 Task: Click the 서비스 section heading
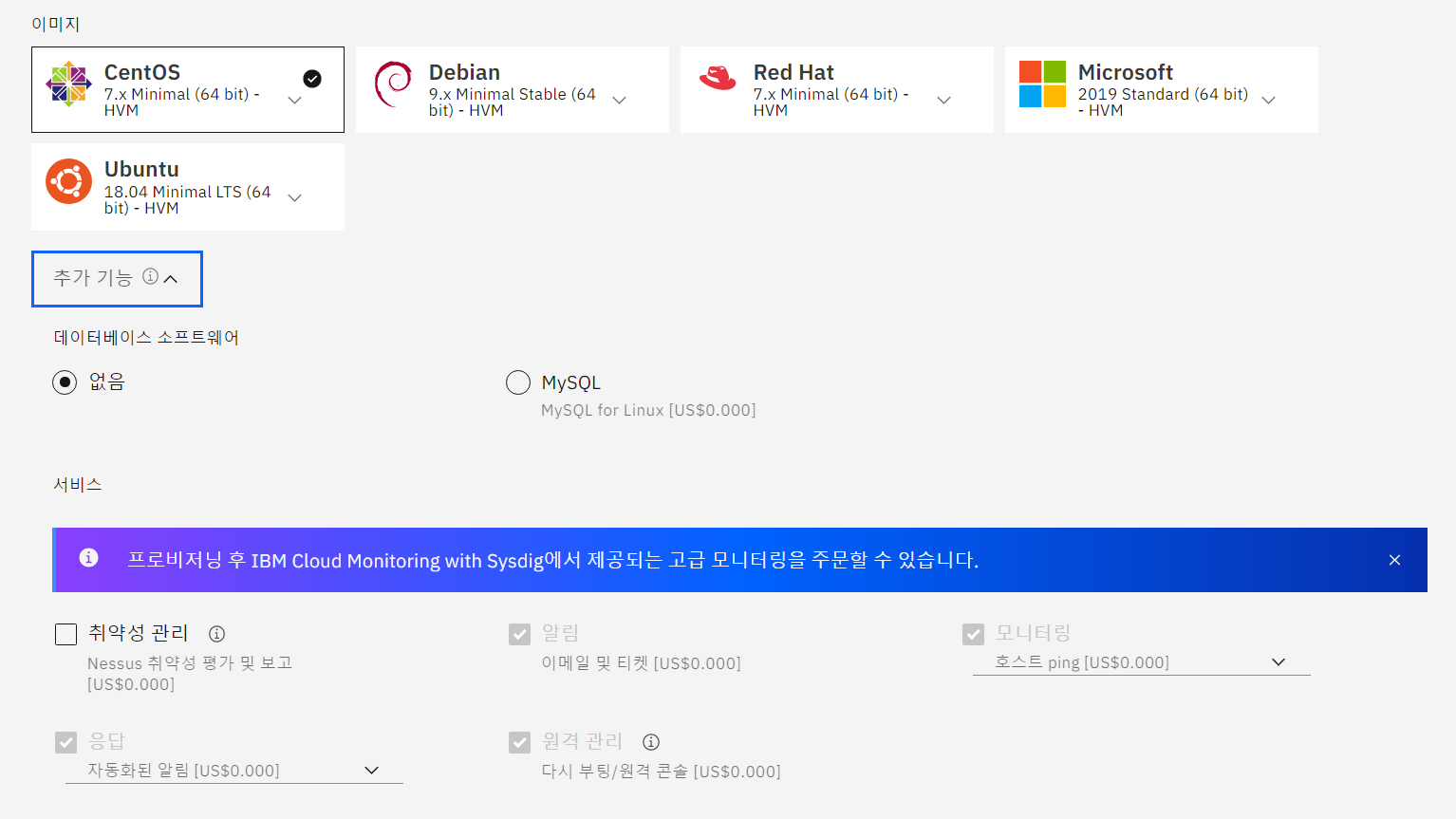coord(78,485)
